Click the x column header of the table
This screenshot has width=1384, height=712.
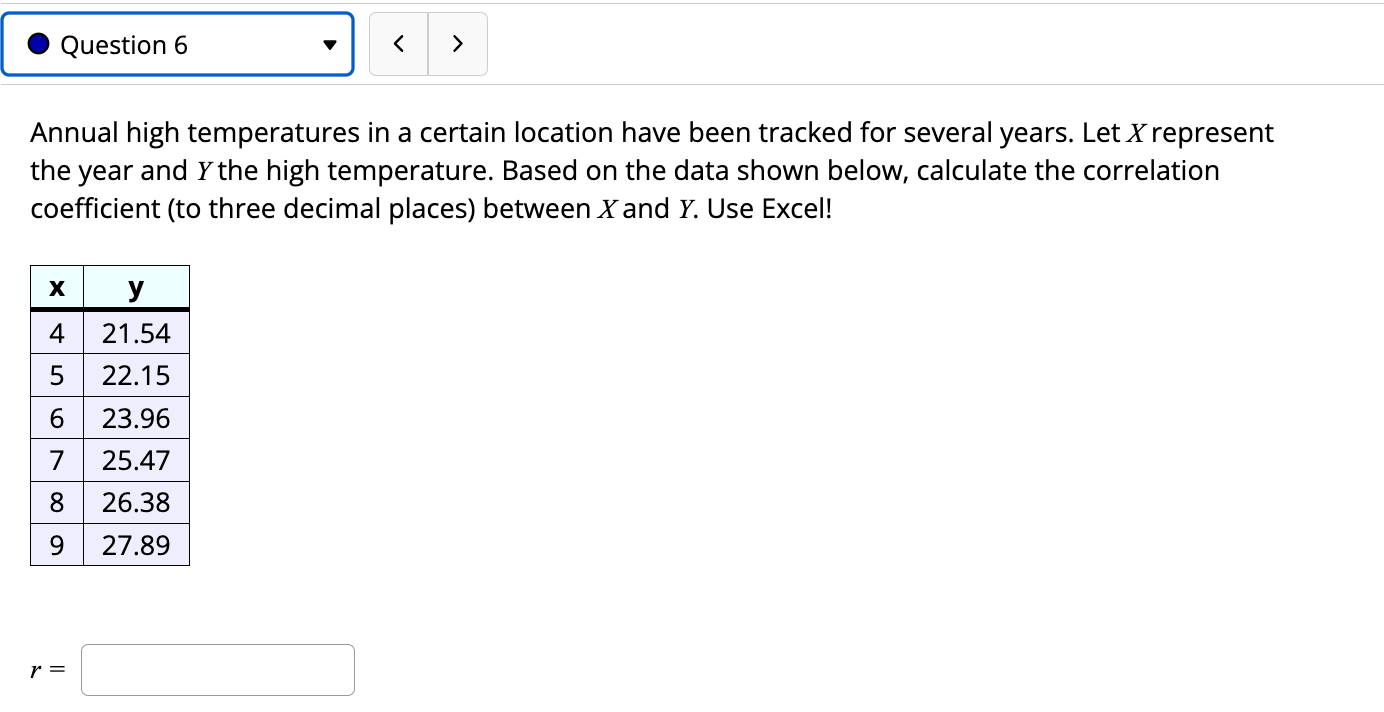56,287
